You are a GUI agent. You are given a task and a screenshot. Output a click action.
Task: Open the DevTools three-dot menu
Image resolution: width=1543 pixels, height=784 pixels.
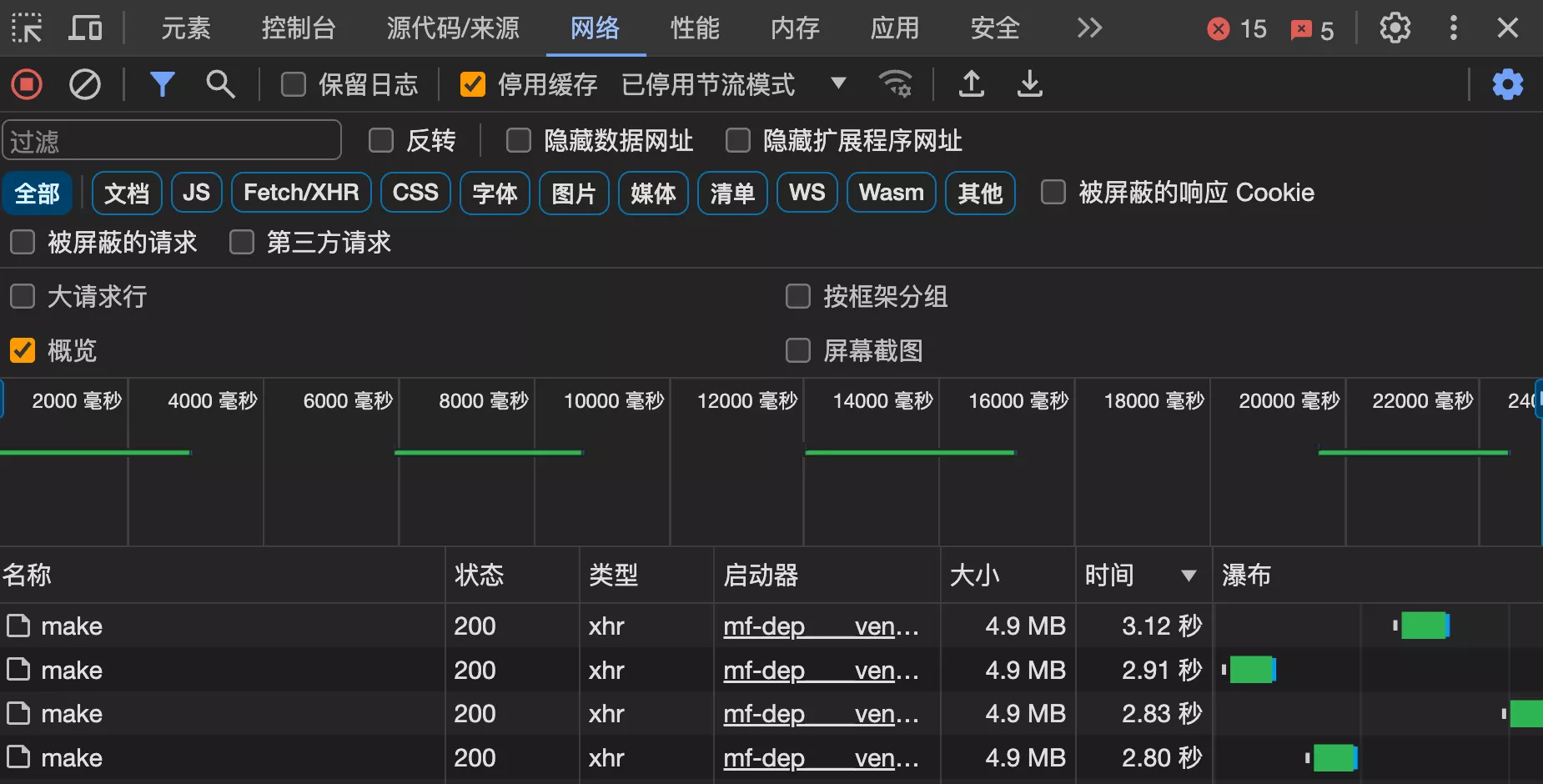[x=1454, y=28]
